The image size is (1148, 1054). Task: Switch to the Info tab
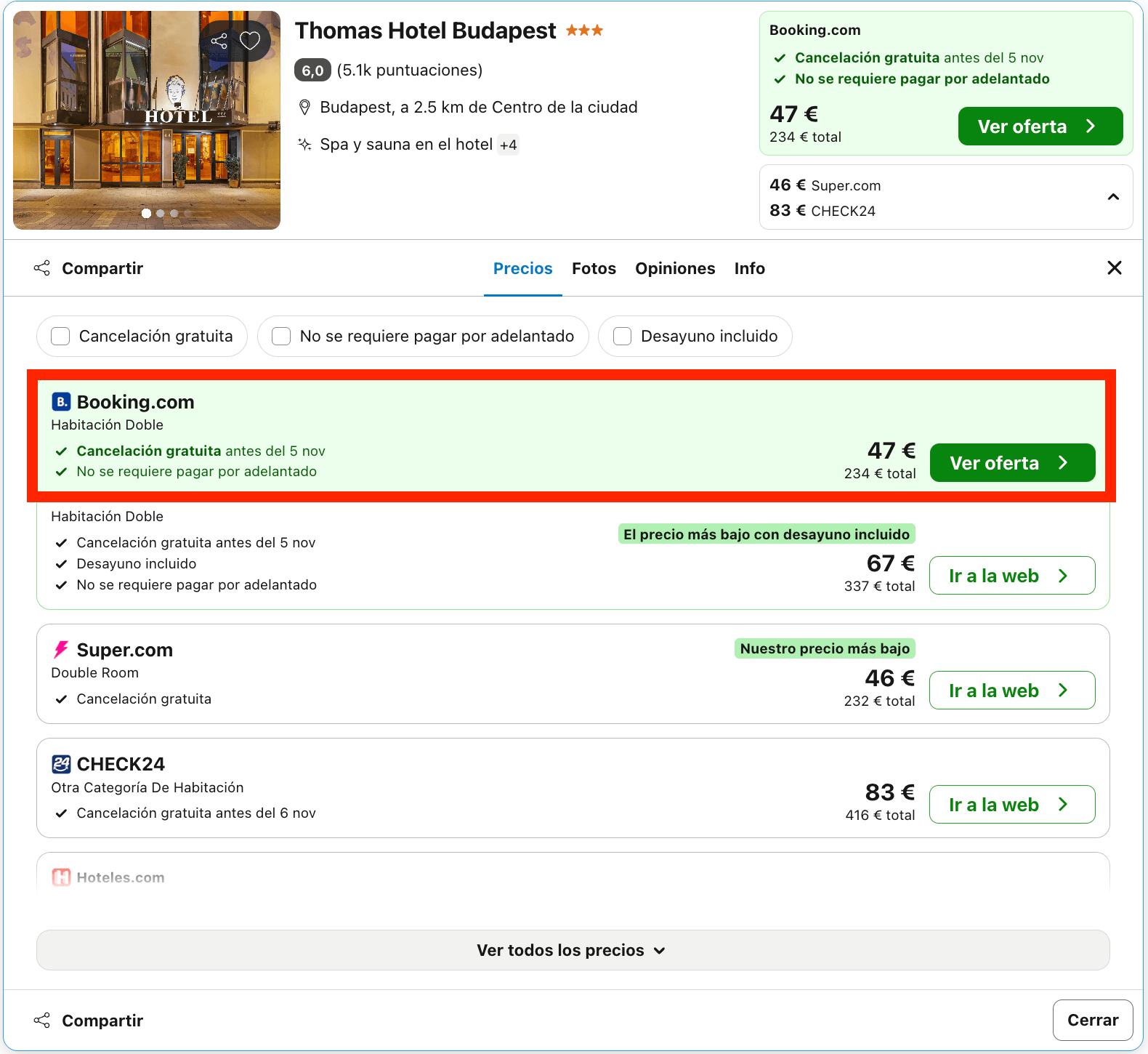click(749, 268)
